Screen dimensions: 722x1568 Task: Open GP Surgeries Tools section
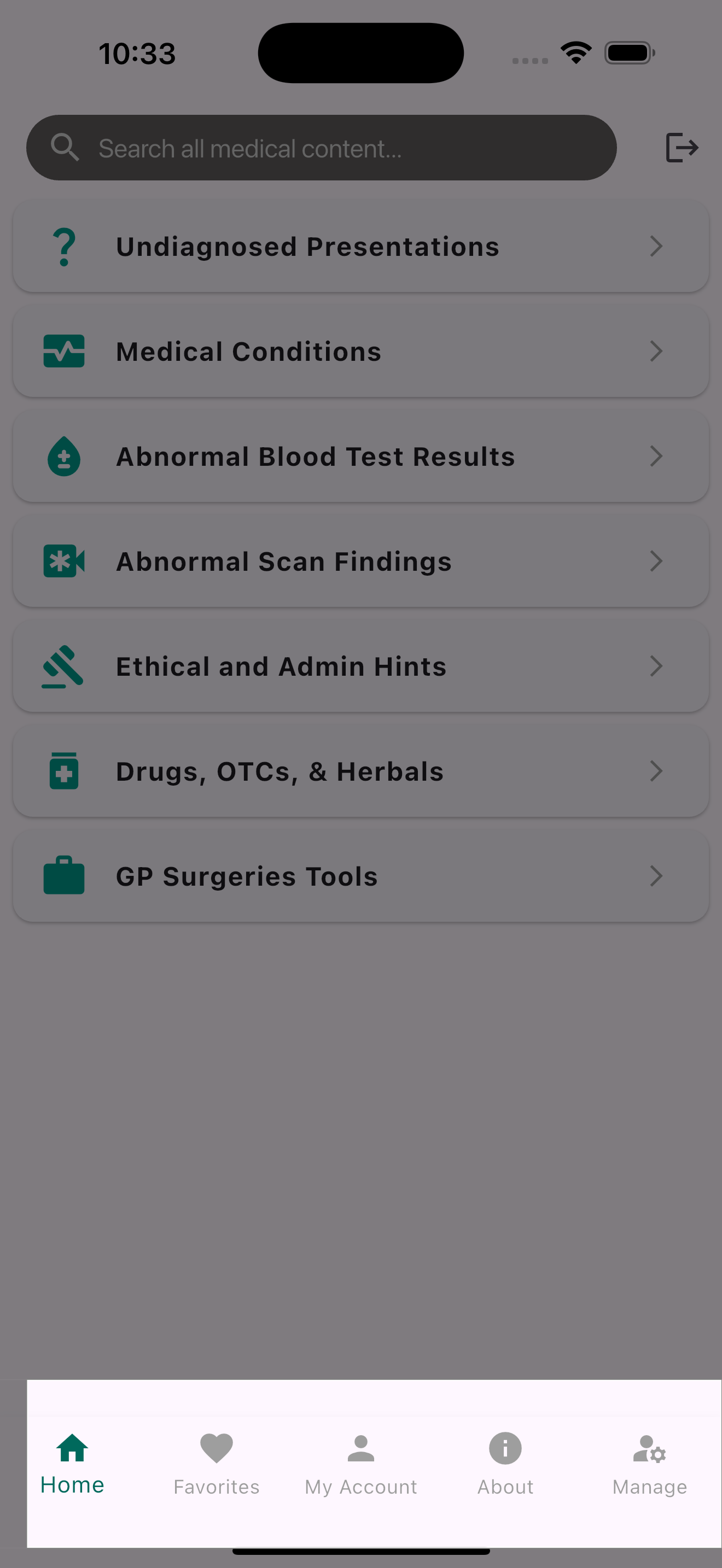247,876
